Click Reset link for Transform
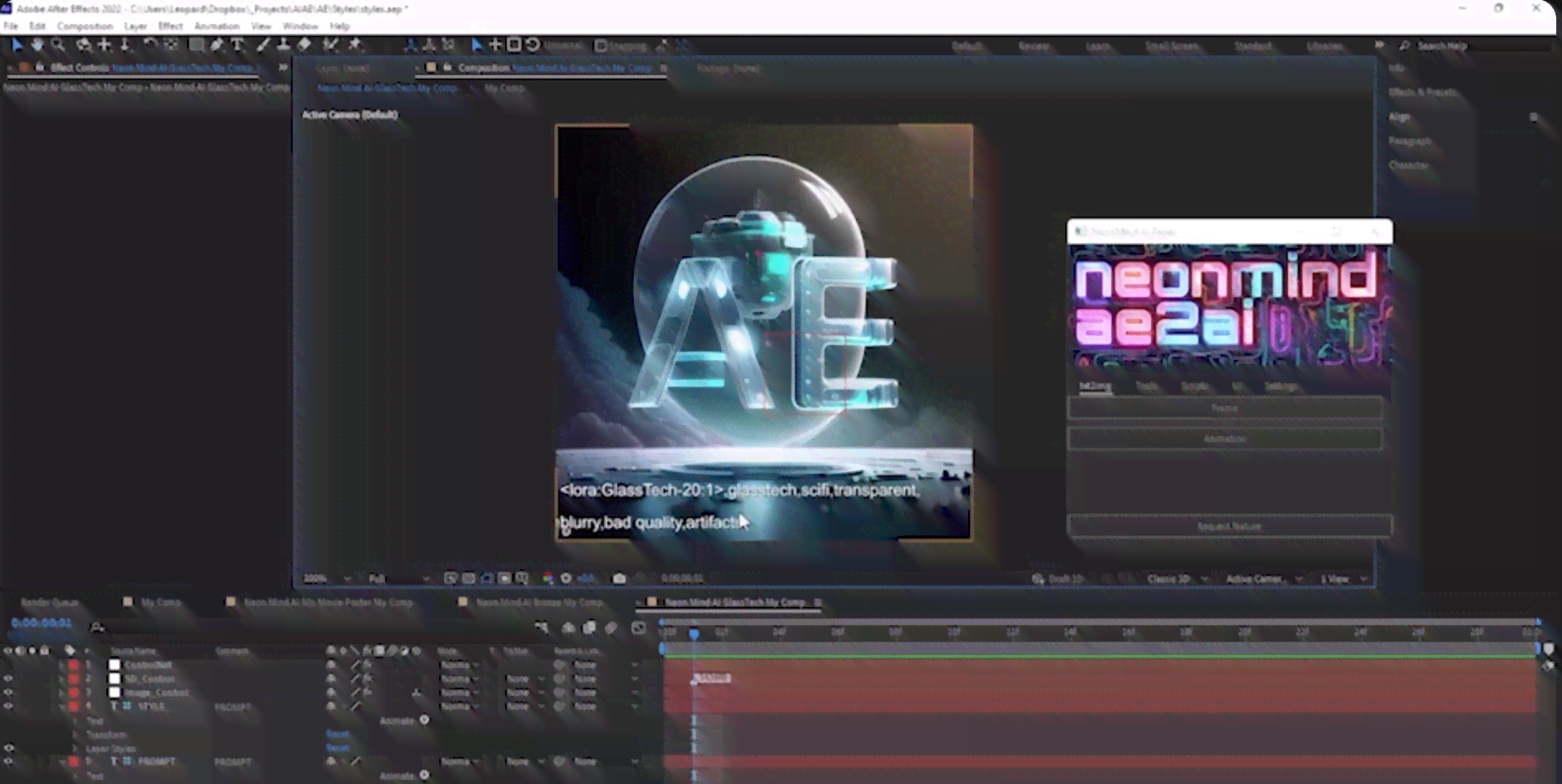The image size is (1562, 784). coord(337,734)
